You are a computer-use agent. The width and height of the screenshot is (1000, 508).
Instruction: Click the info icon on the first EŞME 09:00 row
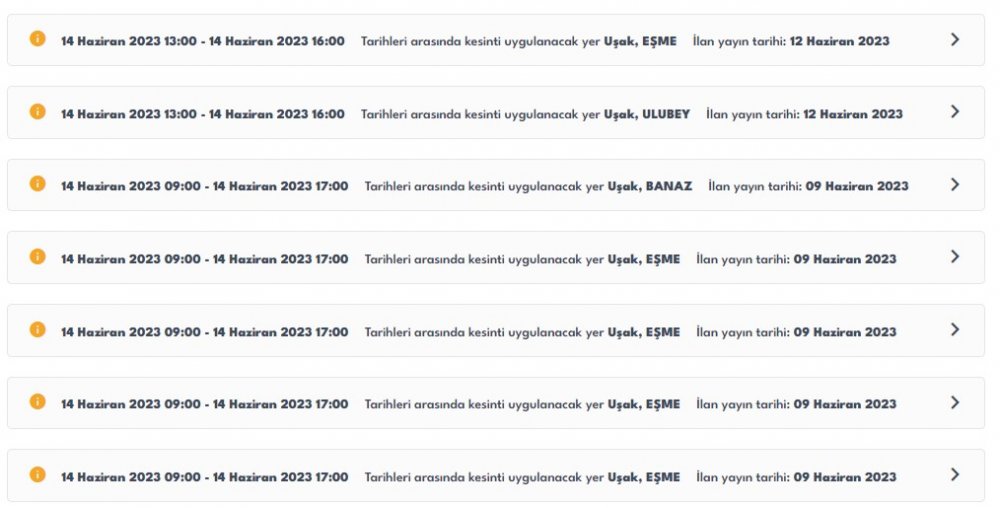tap(38, 256)
